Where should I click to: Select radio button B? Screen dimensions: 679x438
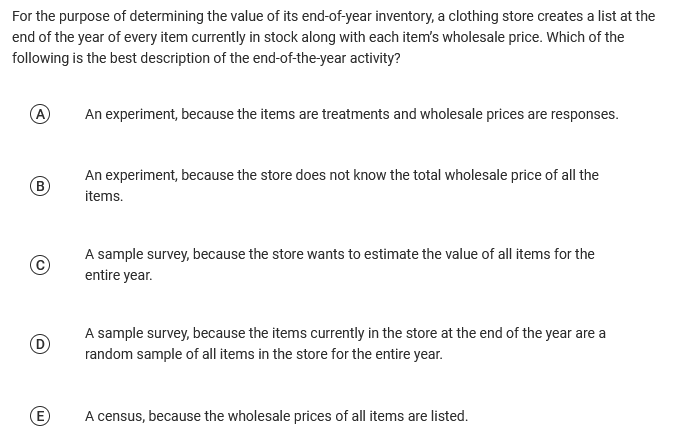[x=41, y=186]
